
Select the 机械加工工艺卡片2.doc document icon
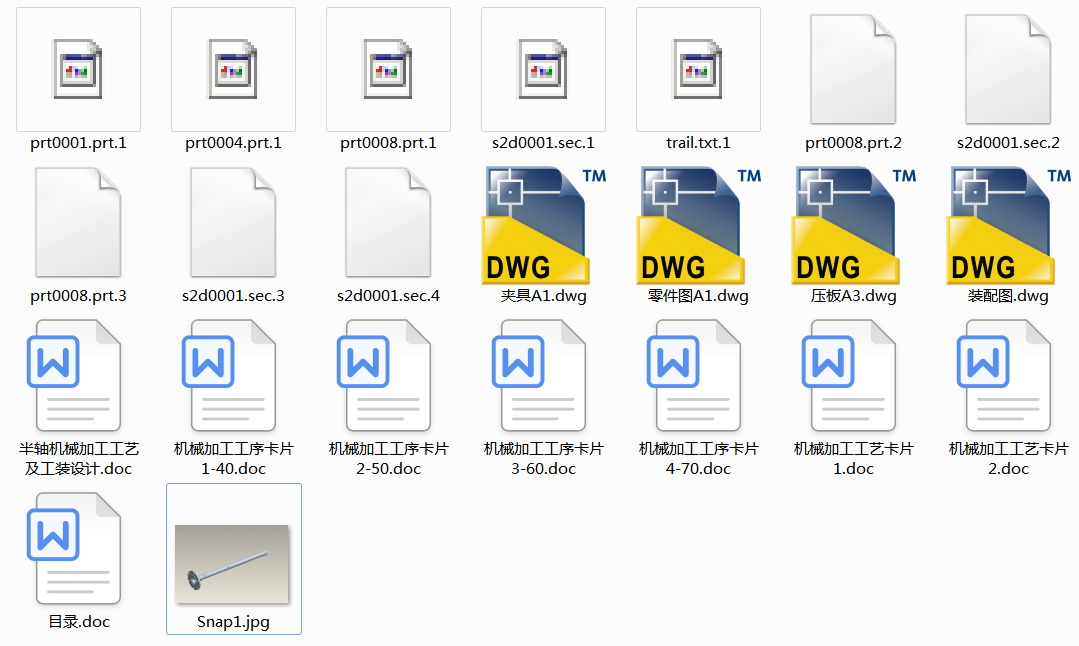1003,376
